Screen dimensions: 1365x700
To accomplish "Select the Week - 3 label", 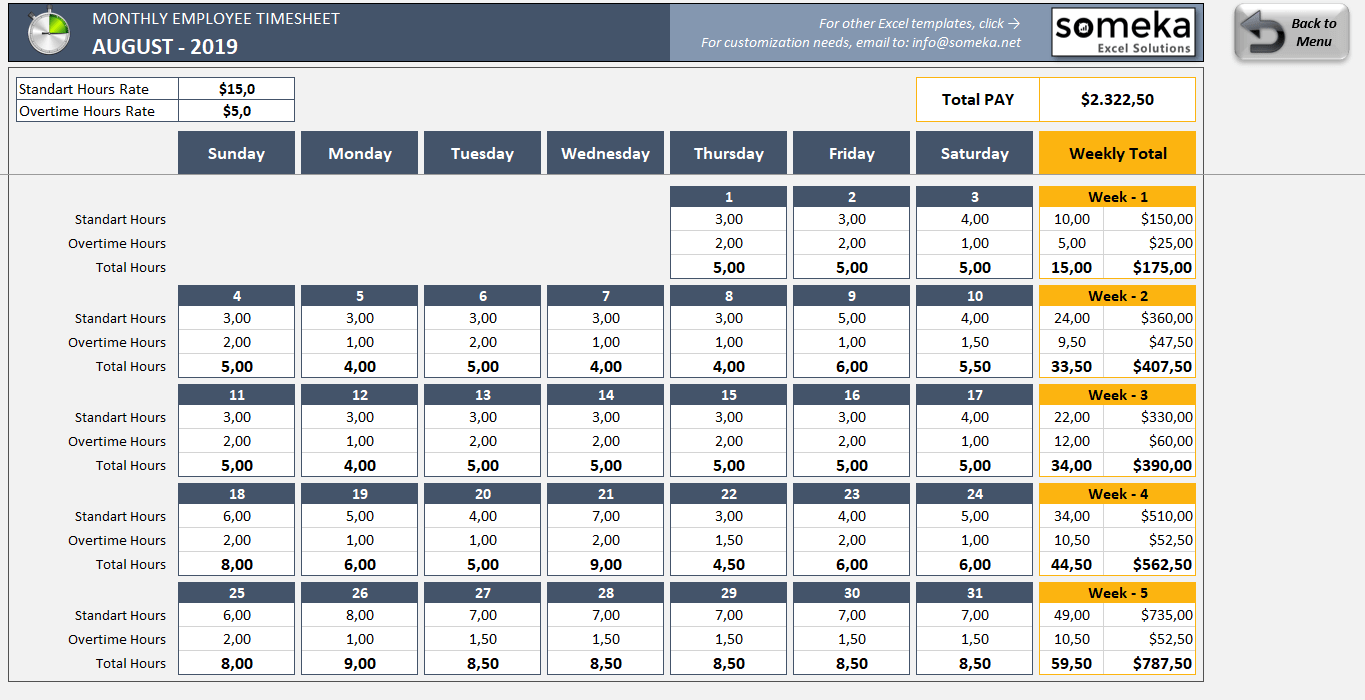I will pyautogui.click(x=1117, y=395).
